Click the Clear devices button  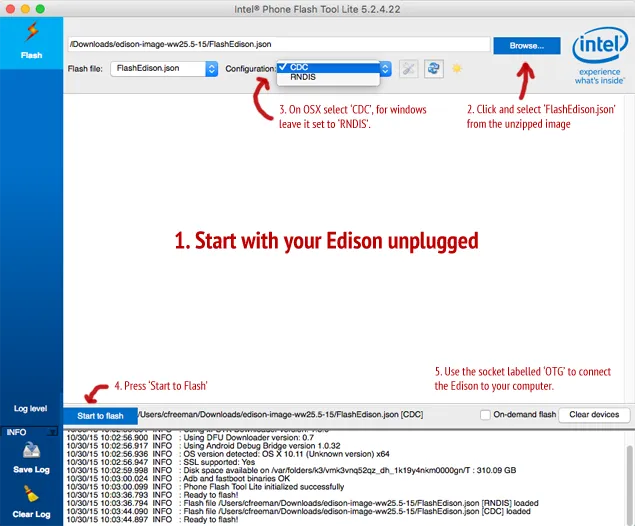[x=594, y=415]
